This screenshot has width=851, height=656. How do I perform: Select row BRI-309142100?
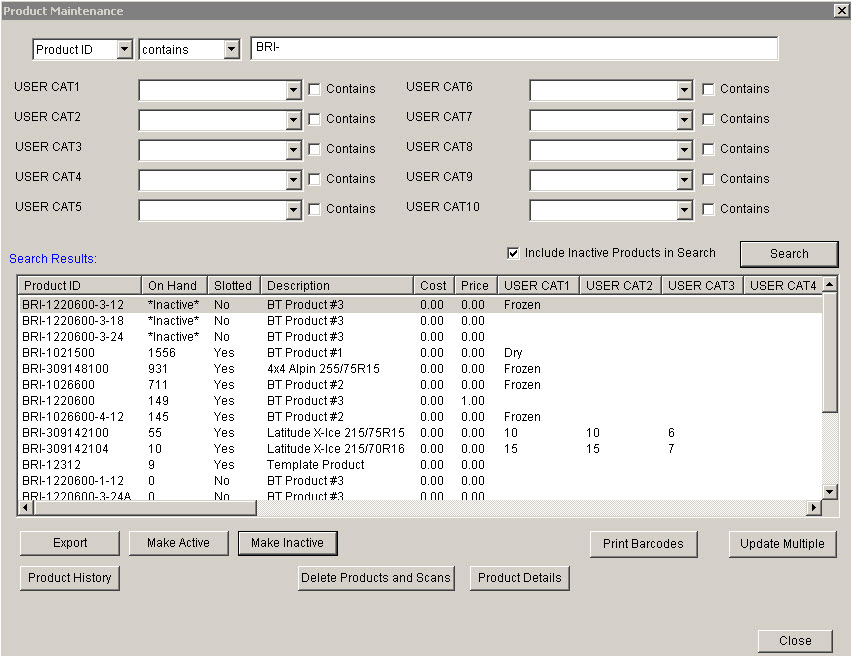tap(421, 433)
